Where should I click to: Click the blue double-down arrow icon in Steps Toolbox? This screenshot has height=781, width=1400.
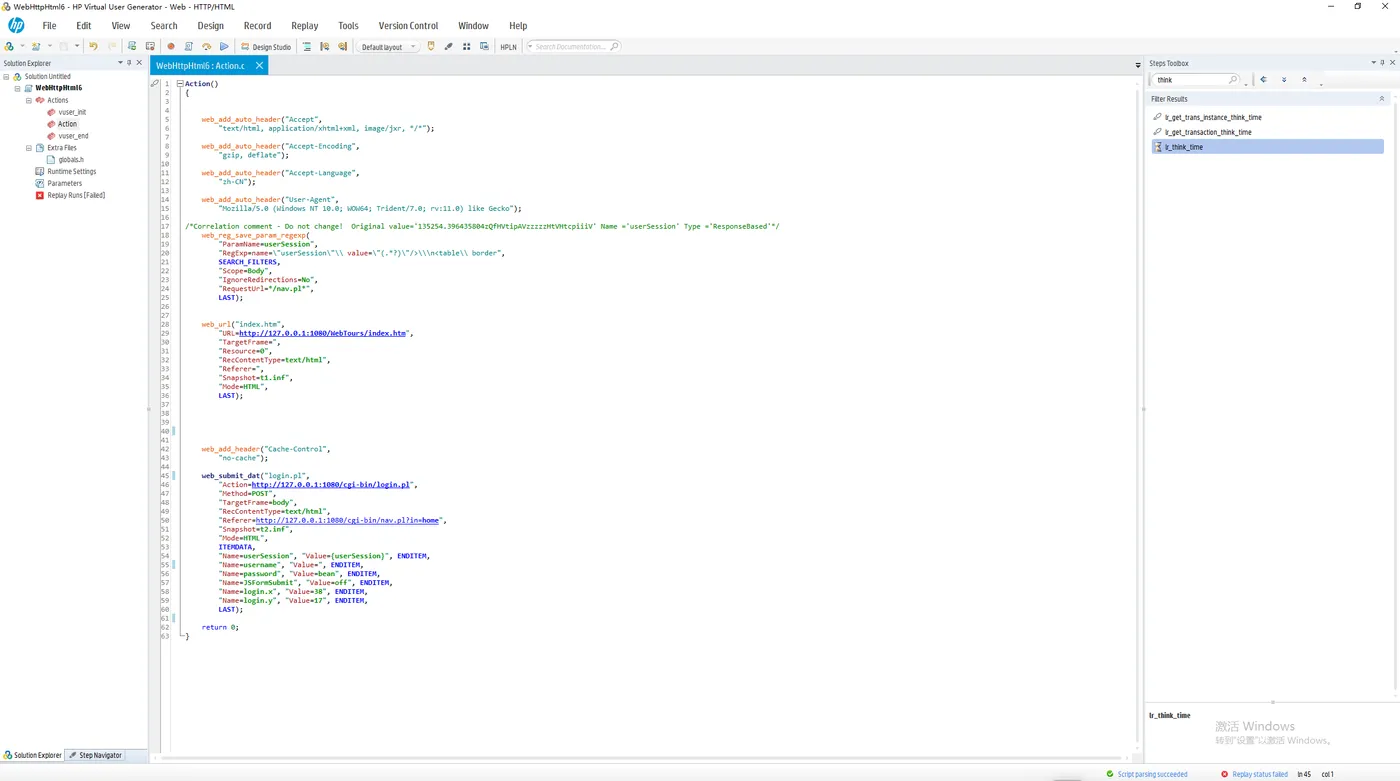click(x=1284, y=80)
